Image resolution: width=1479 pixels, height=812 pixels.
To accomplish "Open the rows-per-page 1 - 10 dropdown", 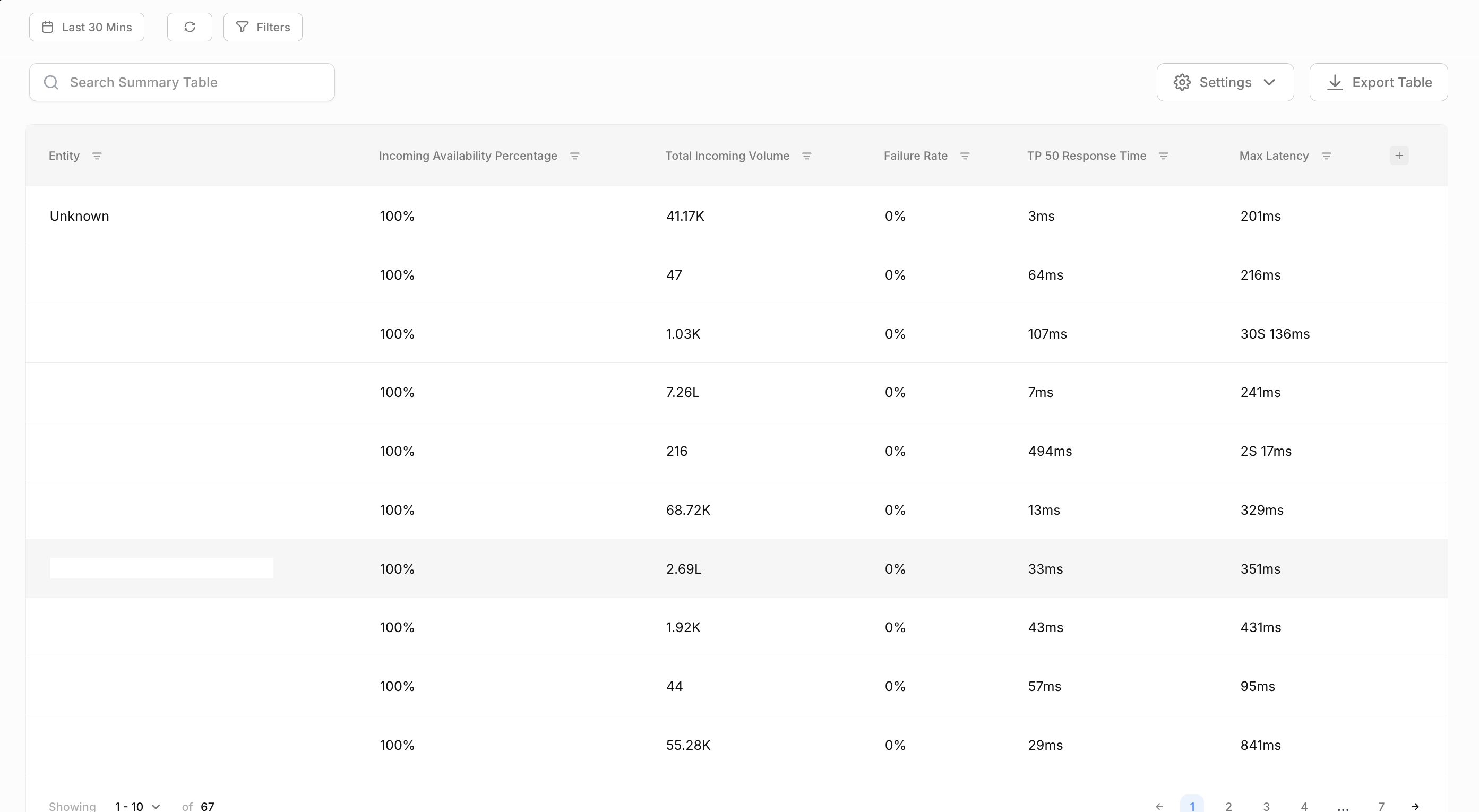I will point(137,806).
